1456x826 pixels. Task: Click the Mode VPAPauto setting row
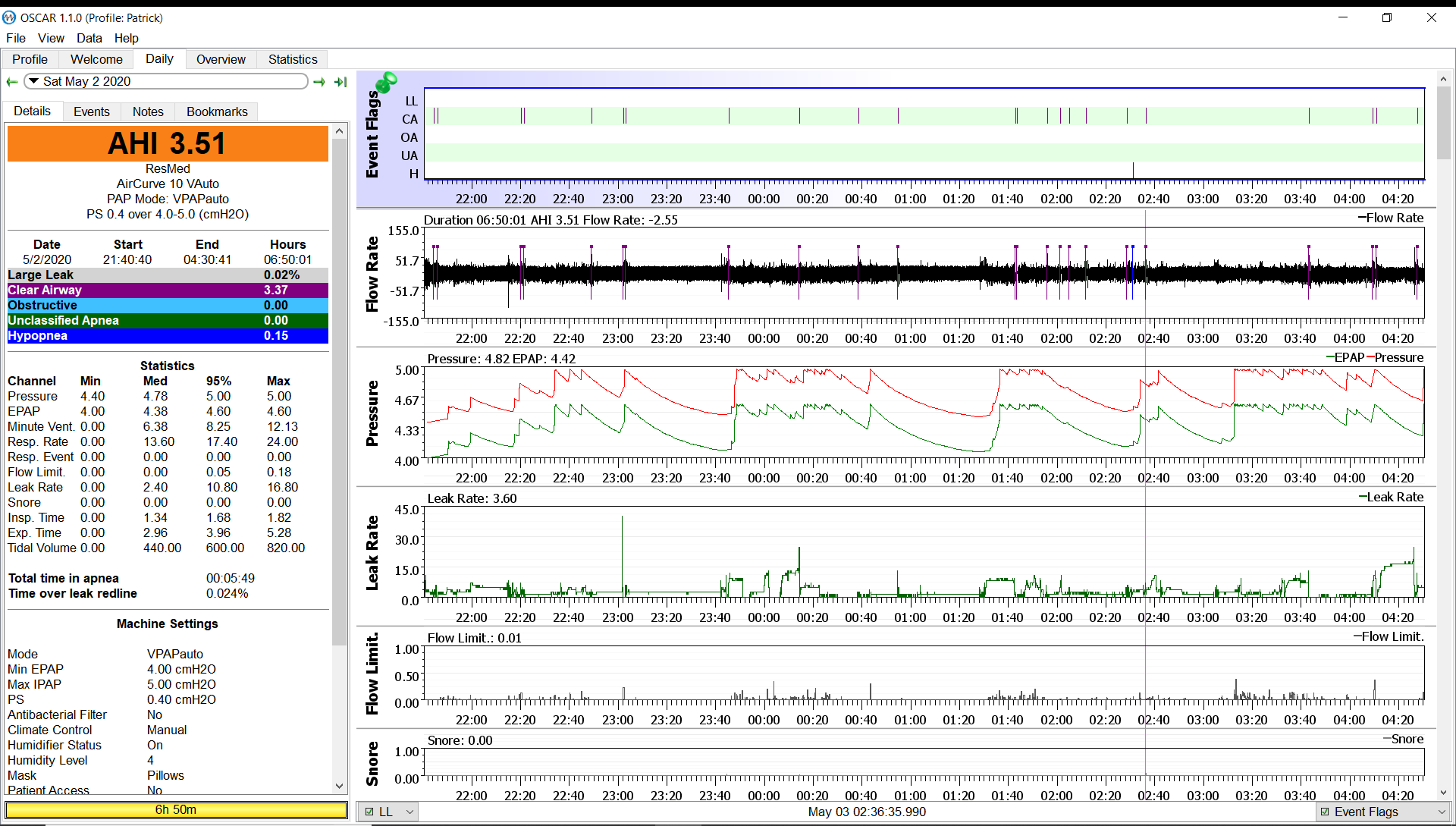(x=168, y=654)
